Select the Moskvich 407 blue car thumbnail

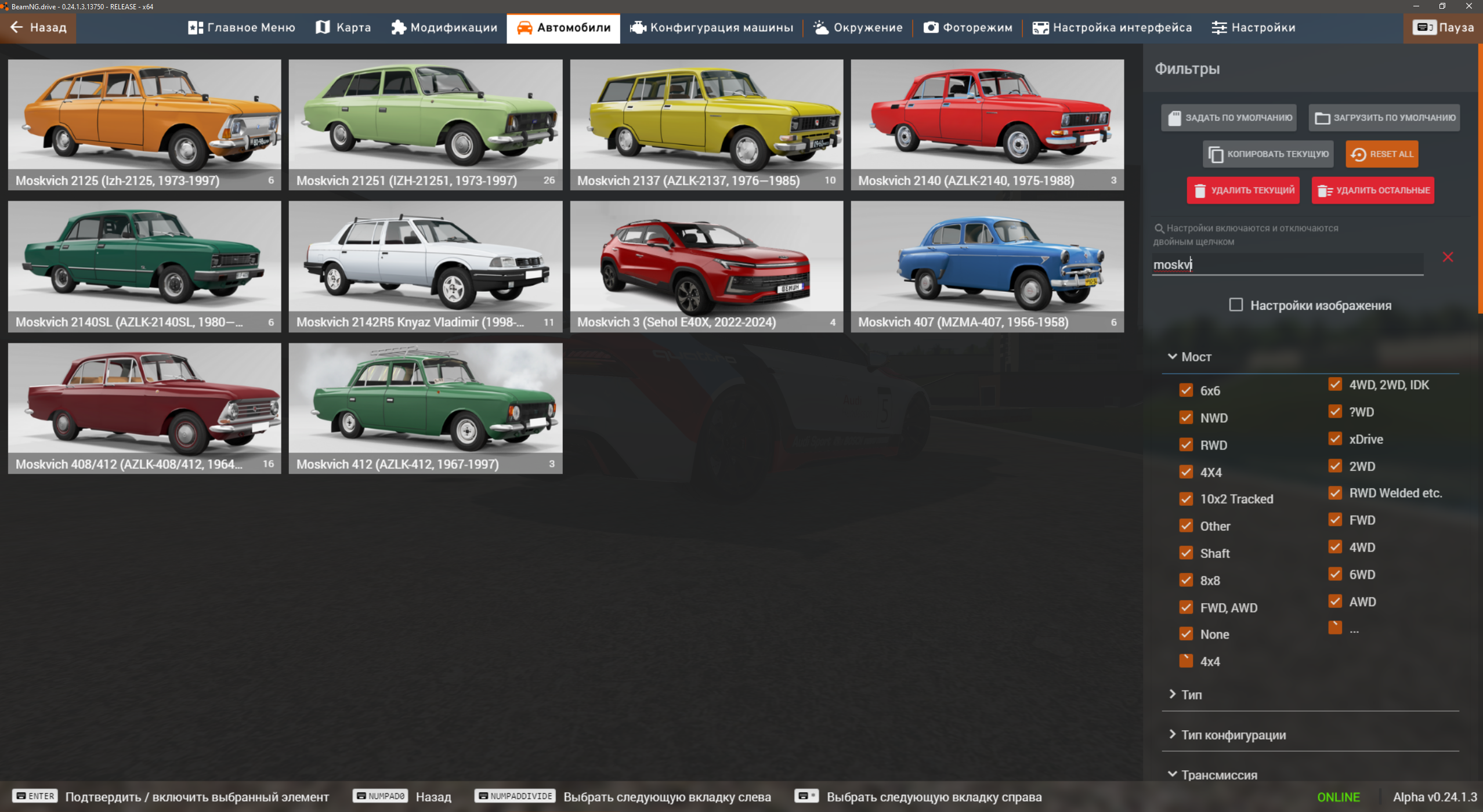[x=988, y=267]
